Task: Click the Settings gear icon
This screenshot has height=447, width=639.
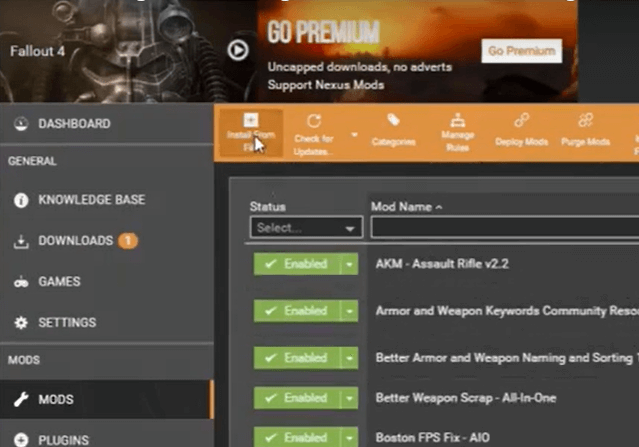Action: tap(21, 323)
